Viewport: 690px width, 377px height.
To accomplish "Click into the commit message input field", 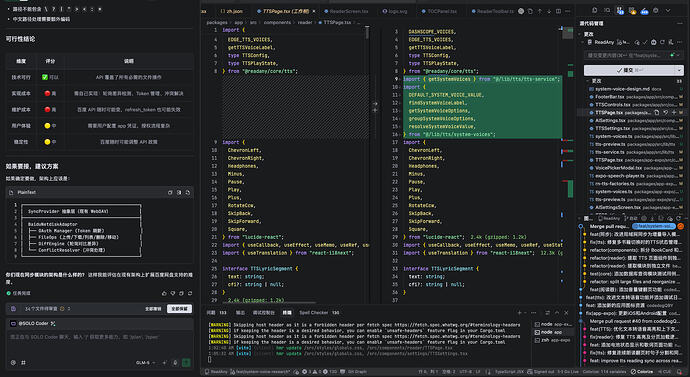I will pyautogui.click(x=625, y=55).
